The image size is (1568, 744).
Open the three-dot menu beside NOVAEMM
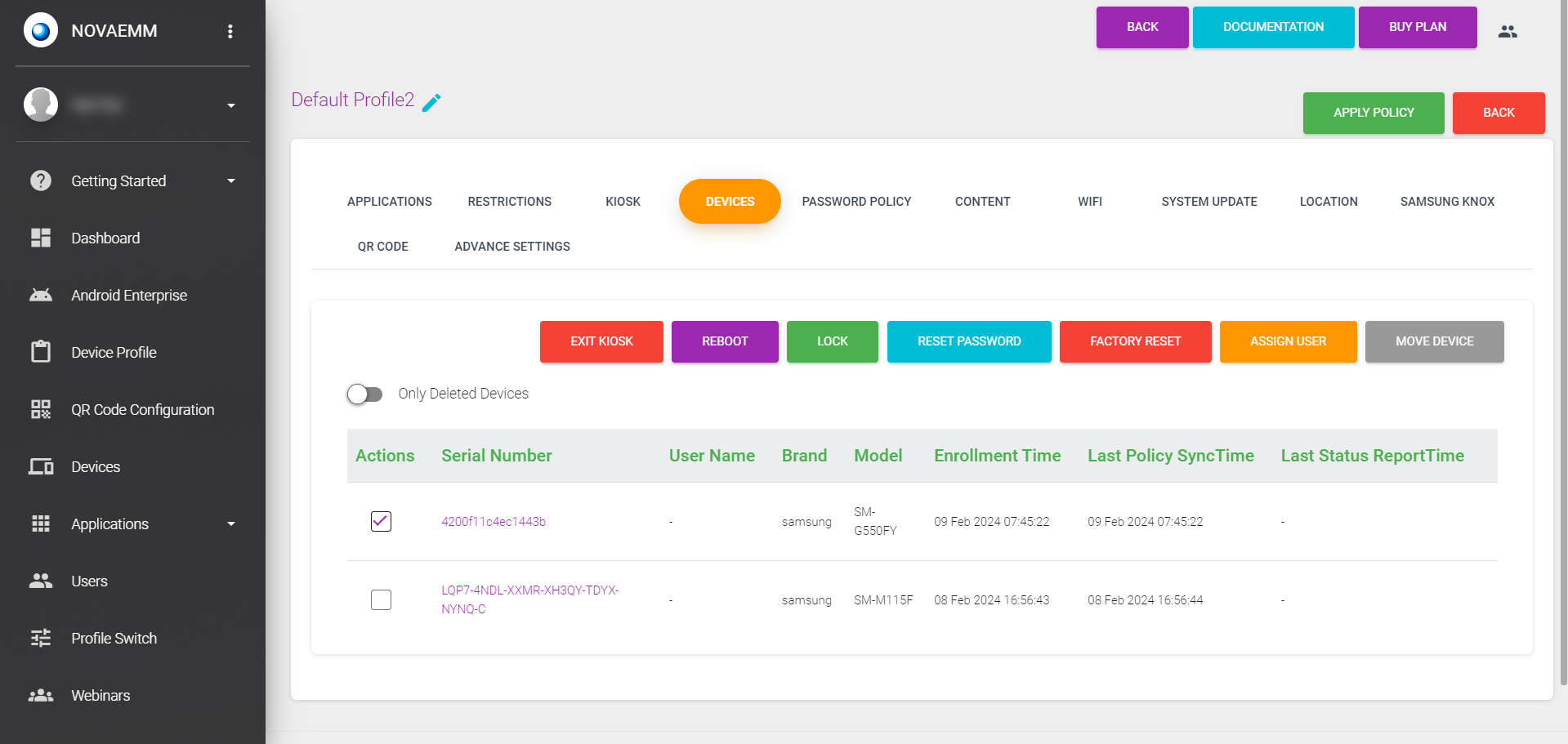pos(230,31)
